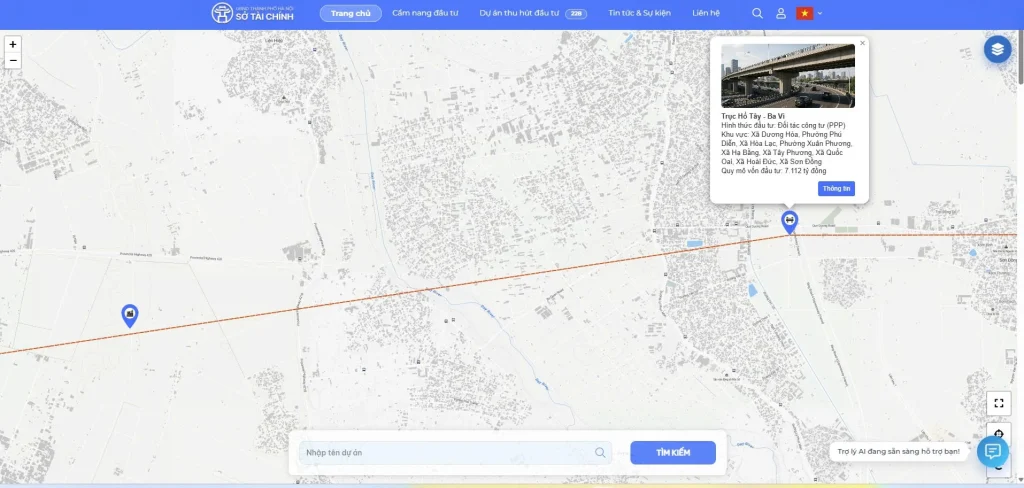The width and height of the screenshot is (1024, 488).
Task: Expand the language dropdown chevron
Action: pyautogui.click(x=820, y=13)
